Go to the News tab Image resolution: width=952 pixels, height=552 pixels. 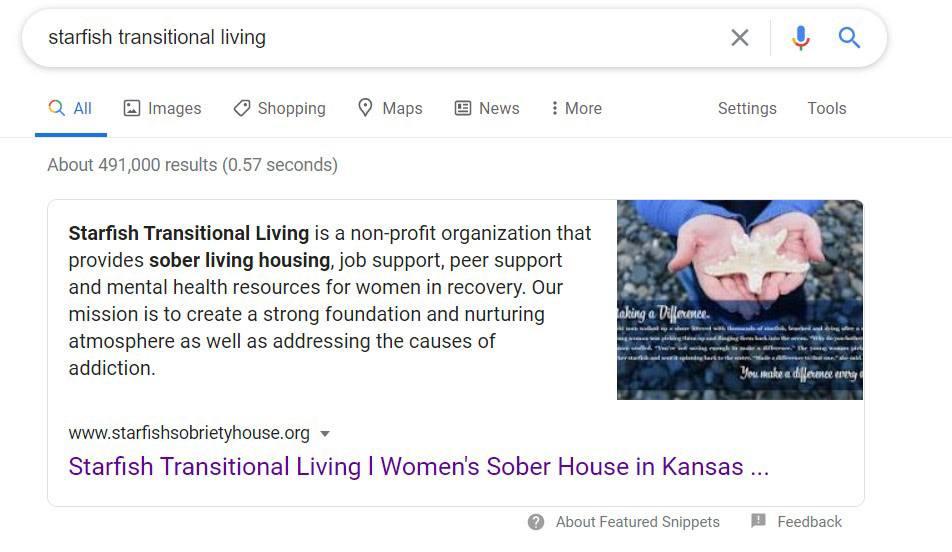click(487, 108)
